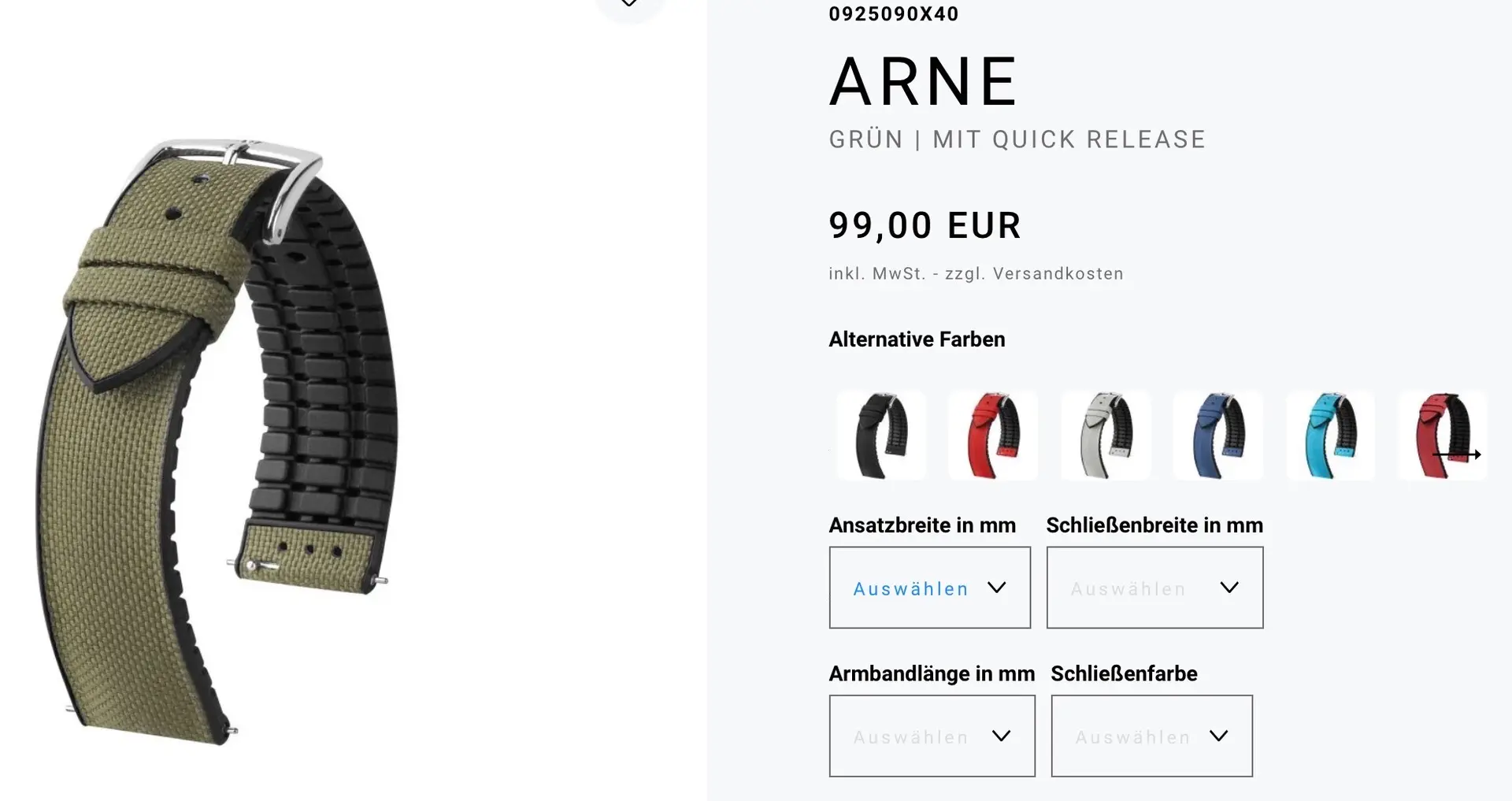The image size is (1512, 801).
Task: Expand the Schließenbreite in mm dropdown
Action: point(1154,588)
